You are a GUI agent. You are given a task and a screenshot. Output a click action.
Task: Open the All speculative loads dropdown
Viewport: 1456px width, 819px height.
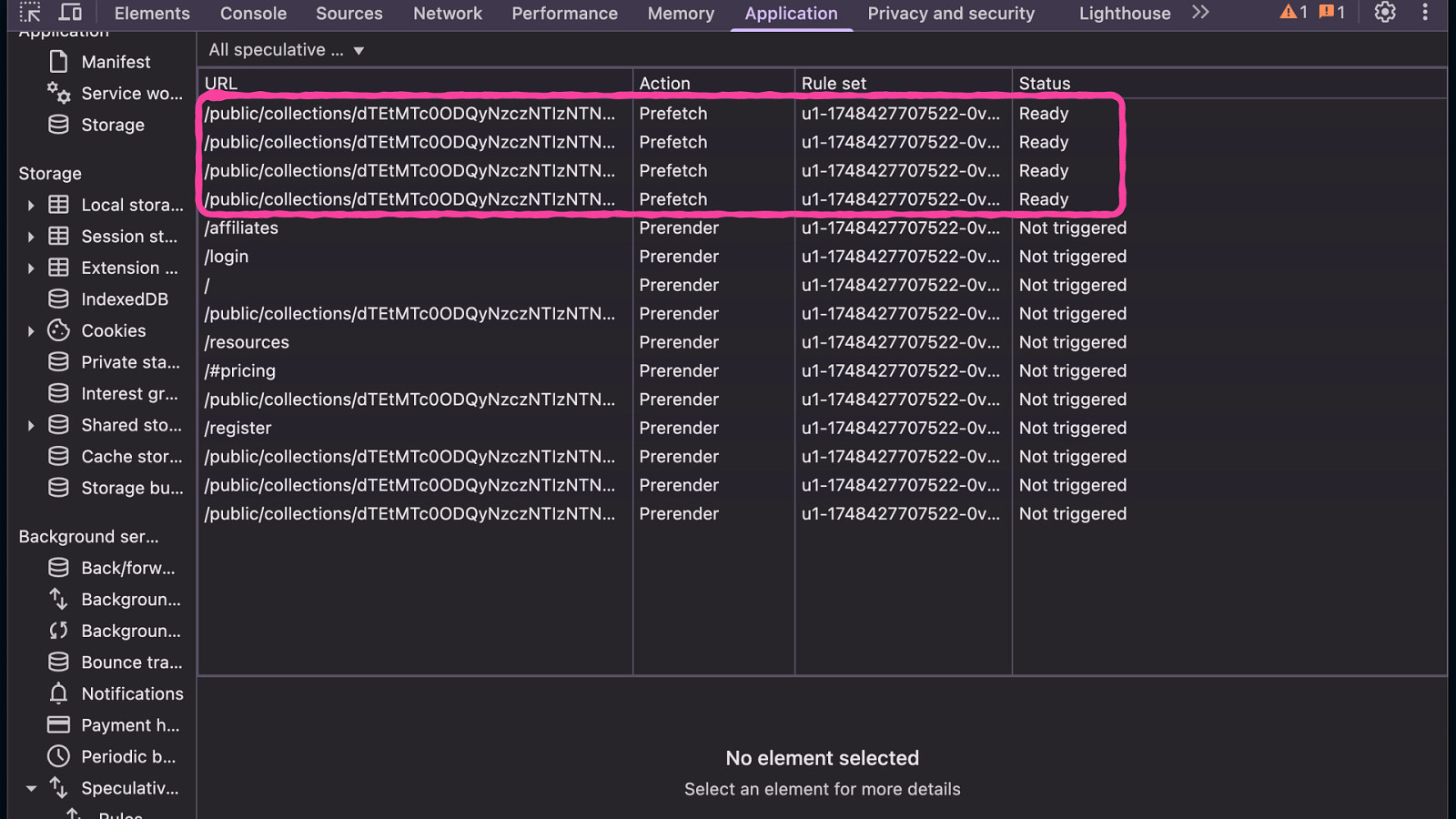[286, 50]
